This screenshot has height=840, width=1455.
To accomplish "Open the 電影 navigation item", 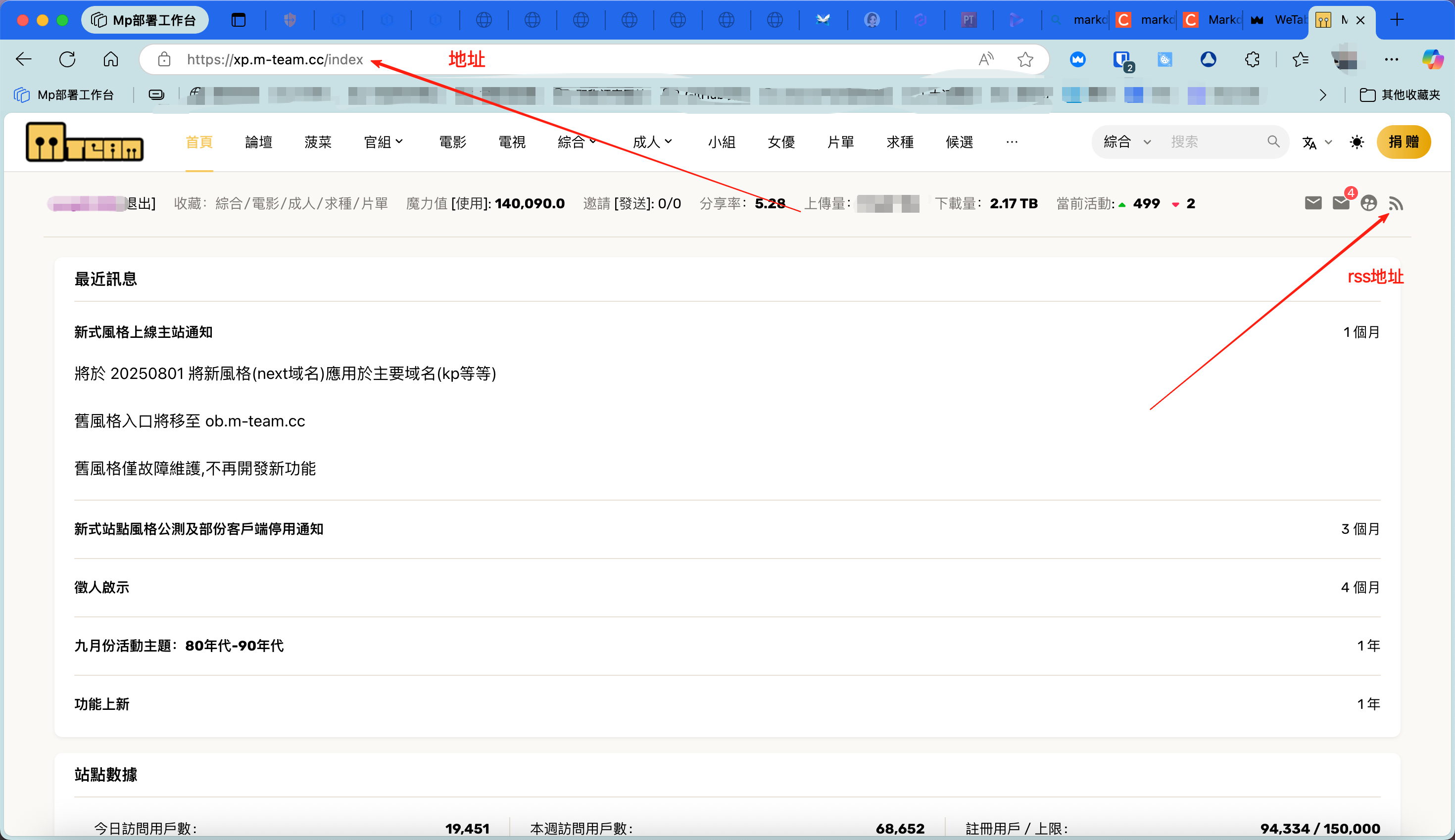I will click(452, 142).
